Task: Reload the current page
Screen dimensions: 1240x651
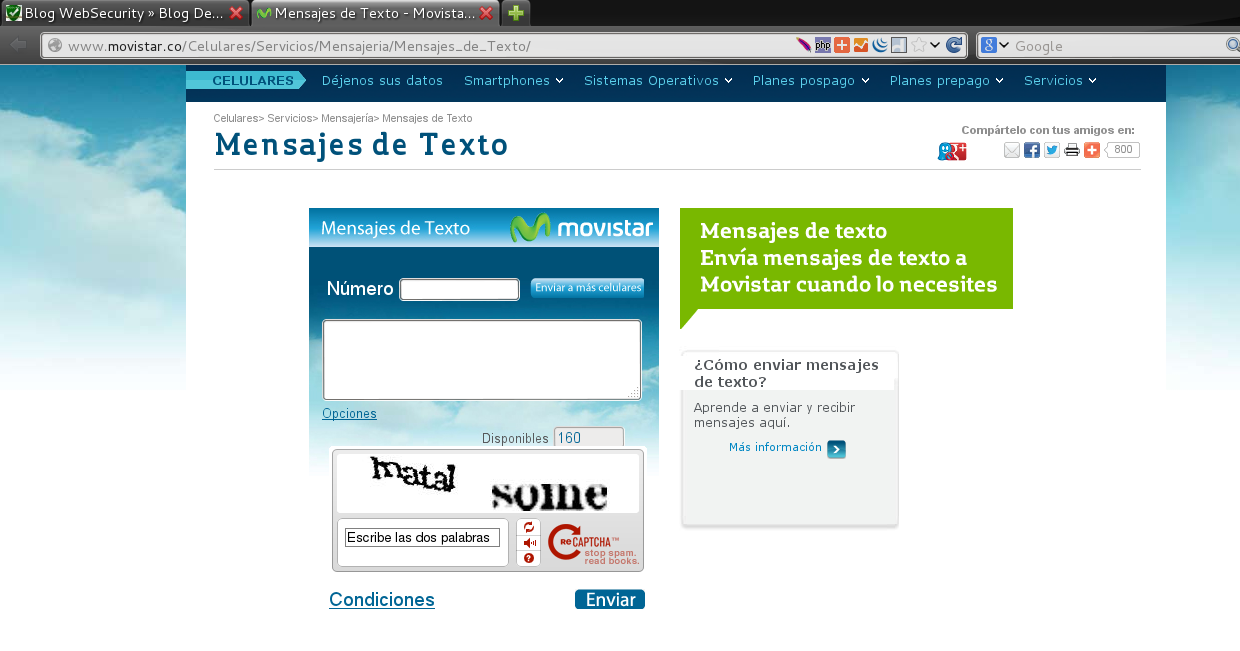Action: point(954,45)
